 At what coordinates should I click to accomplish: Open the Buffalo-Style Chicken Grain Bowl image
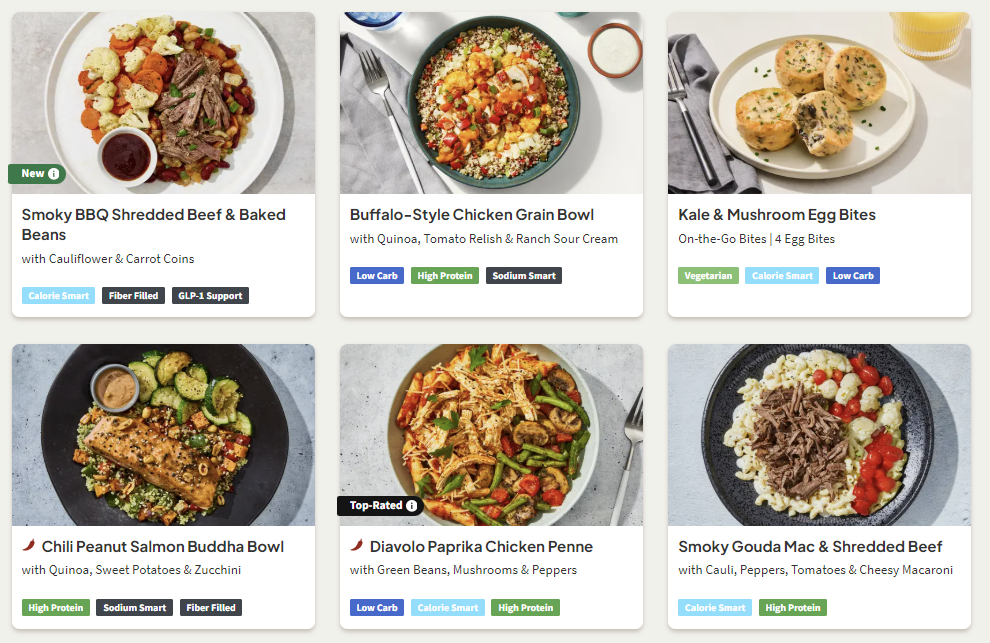[x=491, y=102]
